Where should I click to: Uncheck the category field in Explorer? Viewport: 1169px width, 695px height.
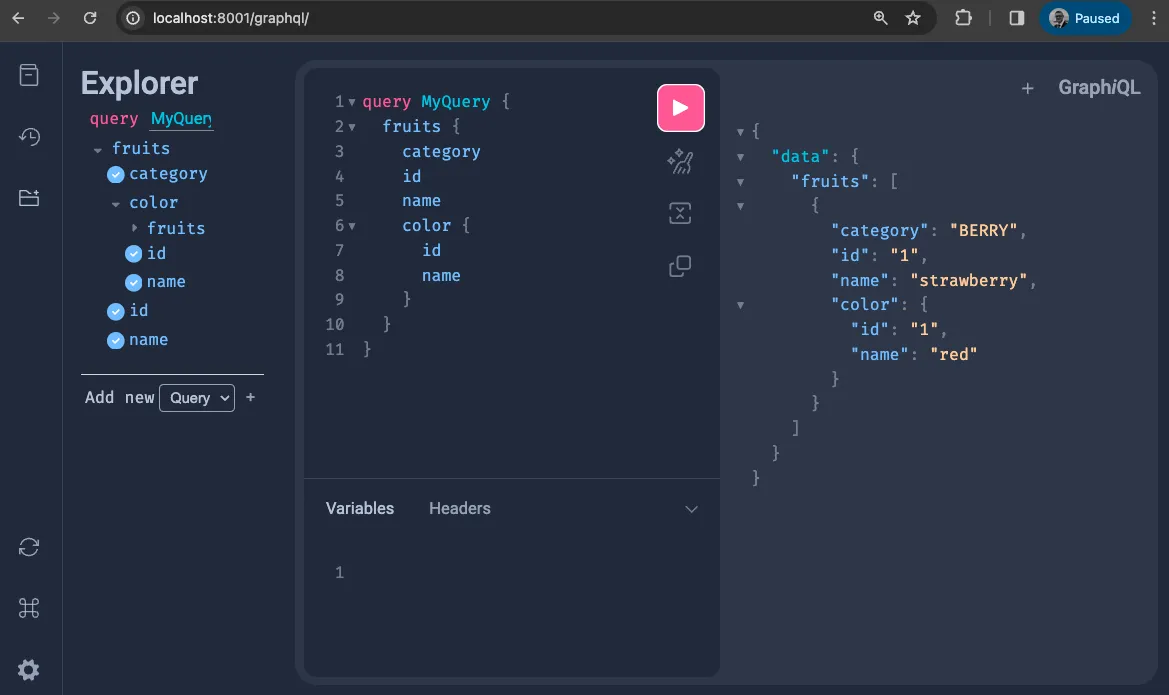pyautogui.click(x=114, y=173)
